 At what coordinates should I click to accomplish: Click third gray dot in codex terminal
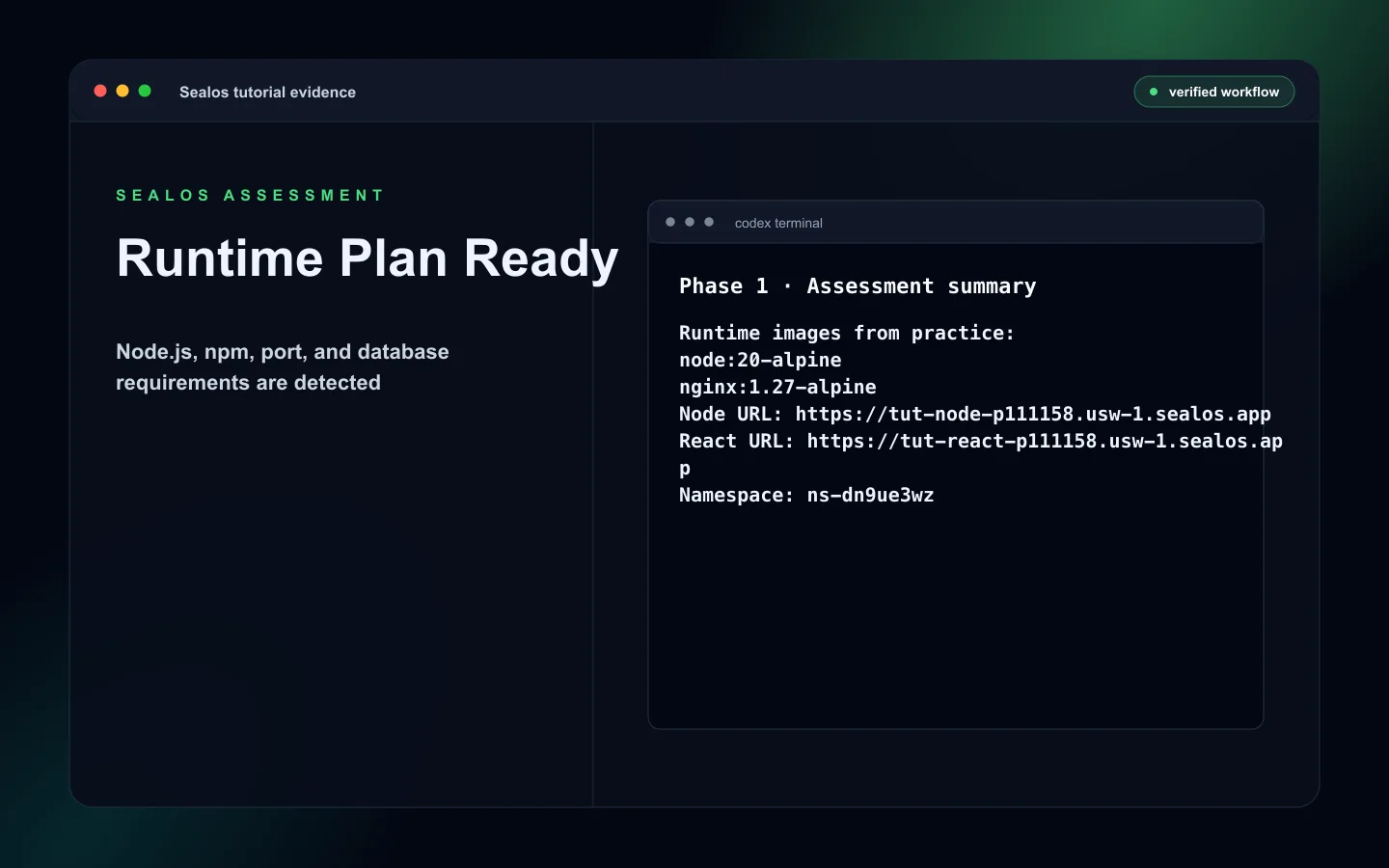709,222
